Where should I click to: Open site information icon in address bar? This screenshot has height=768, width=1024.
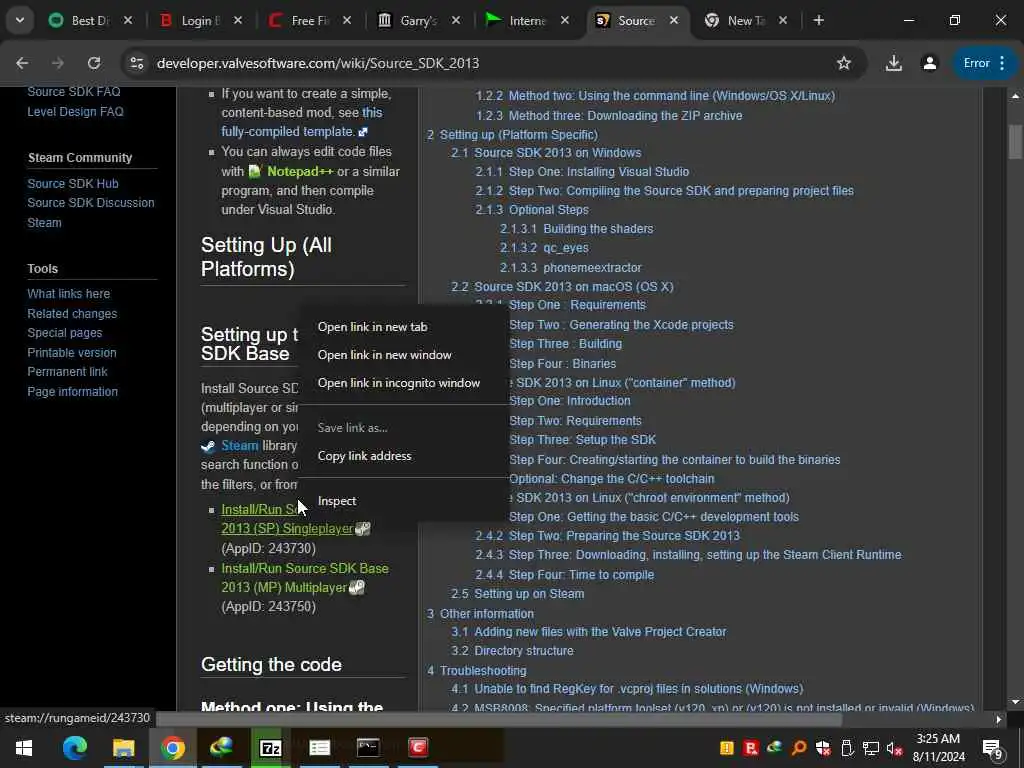pyautogui.click(x=136, y=63)
